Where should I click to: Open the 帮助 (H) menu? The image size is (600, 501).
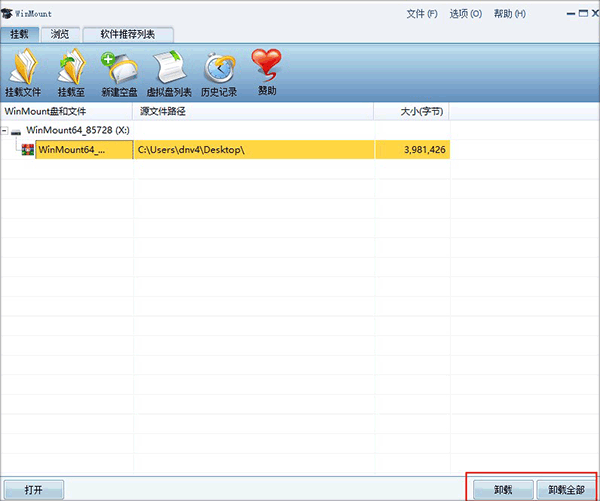pyautogui.click(x=509, y=14)
